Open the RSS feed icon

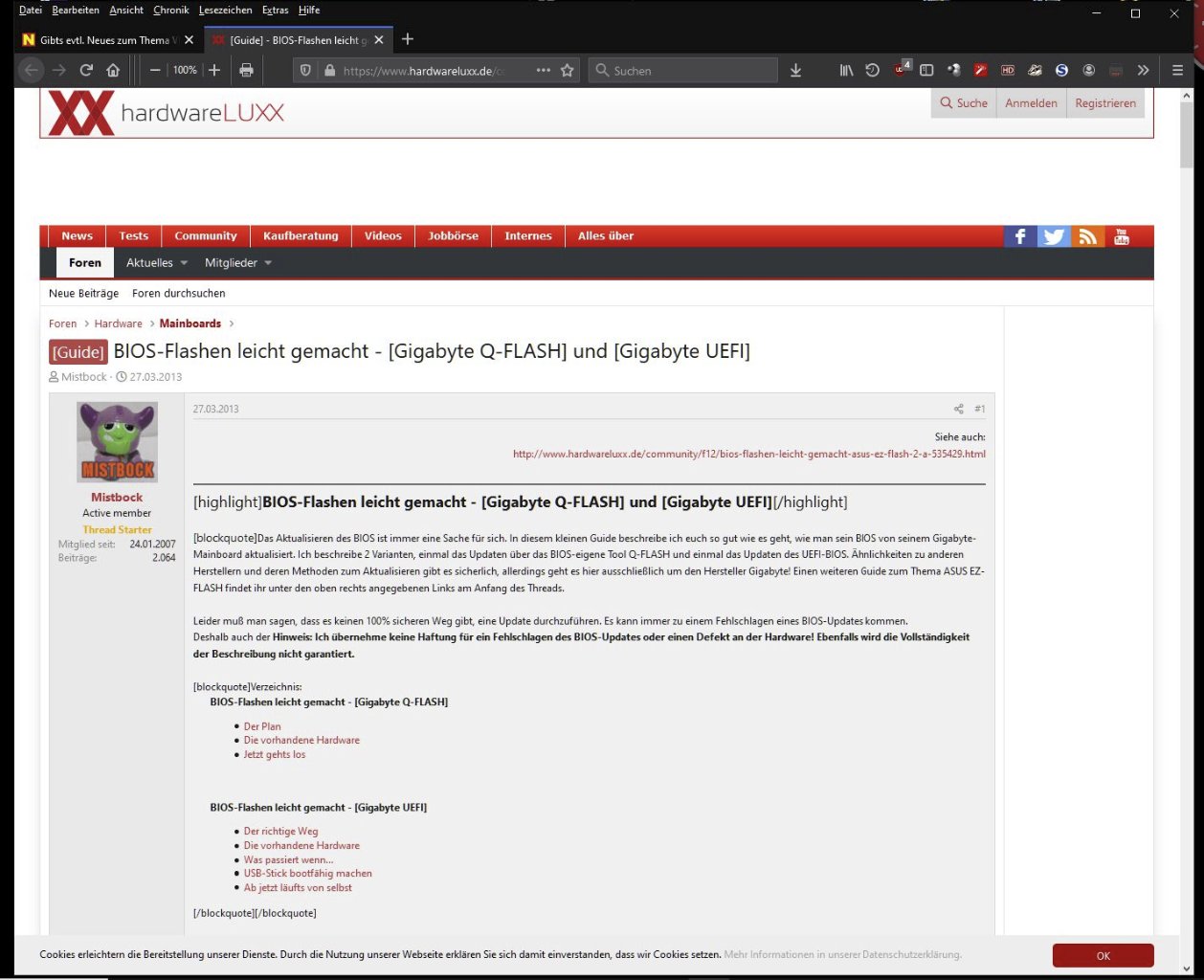(x=1087, y=236)
